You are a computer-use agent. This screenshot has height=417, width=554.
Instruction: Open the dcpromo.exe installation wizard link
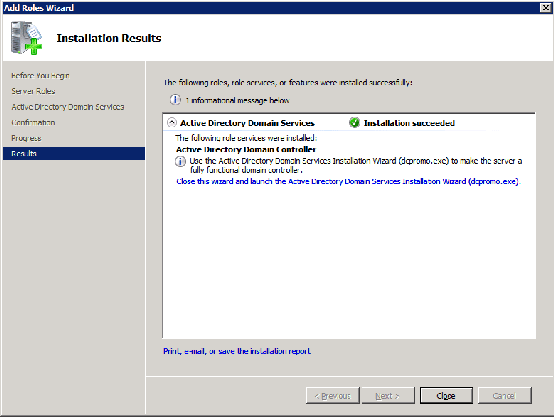348,181
